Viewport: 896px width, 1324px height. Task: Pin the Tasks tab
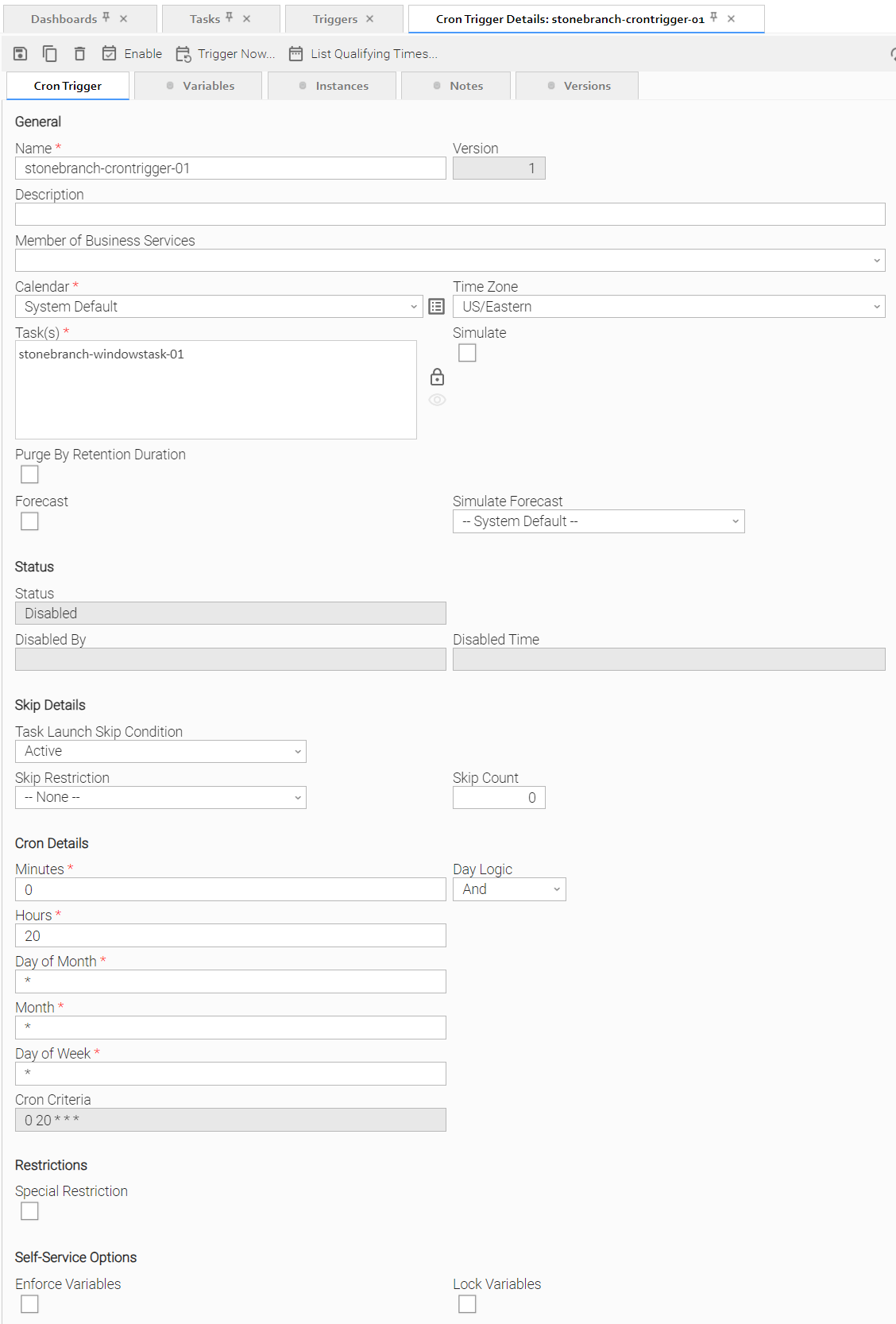click(229, 17)
